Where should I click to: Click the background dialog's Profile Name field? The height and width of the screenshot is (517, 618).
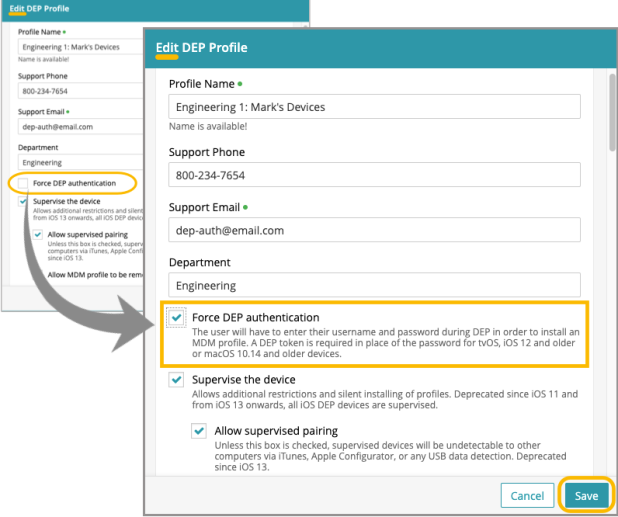tap(80, 46)
